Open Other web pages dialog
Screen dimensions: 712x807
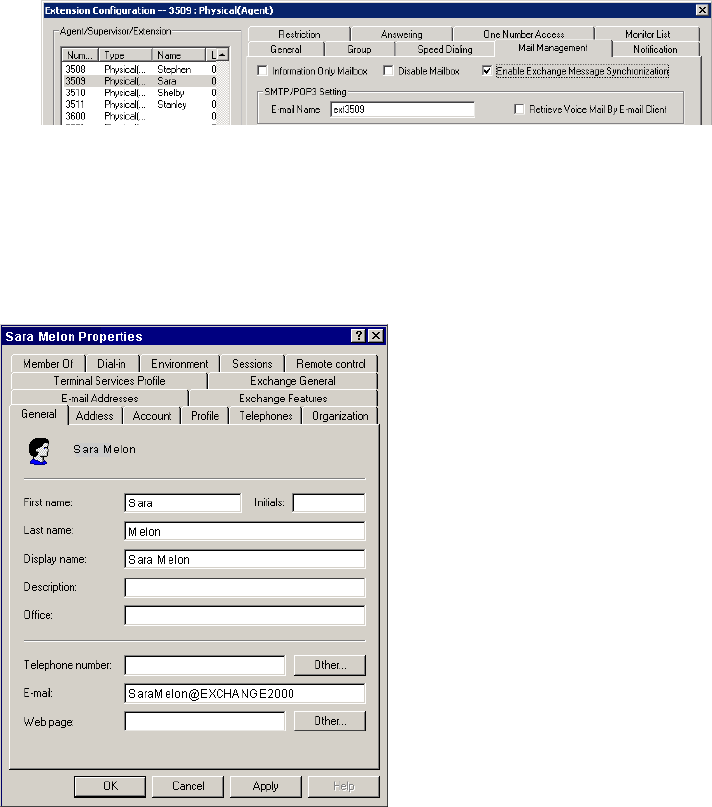pyautogui.click(x=330, y=721)
